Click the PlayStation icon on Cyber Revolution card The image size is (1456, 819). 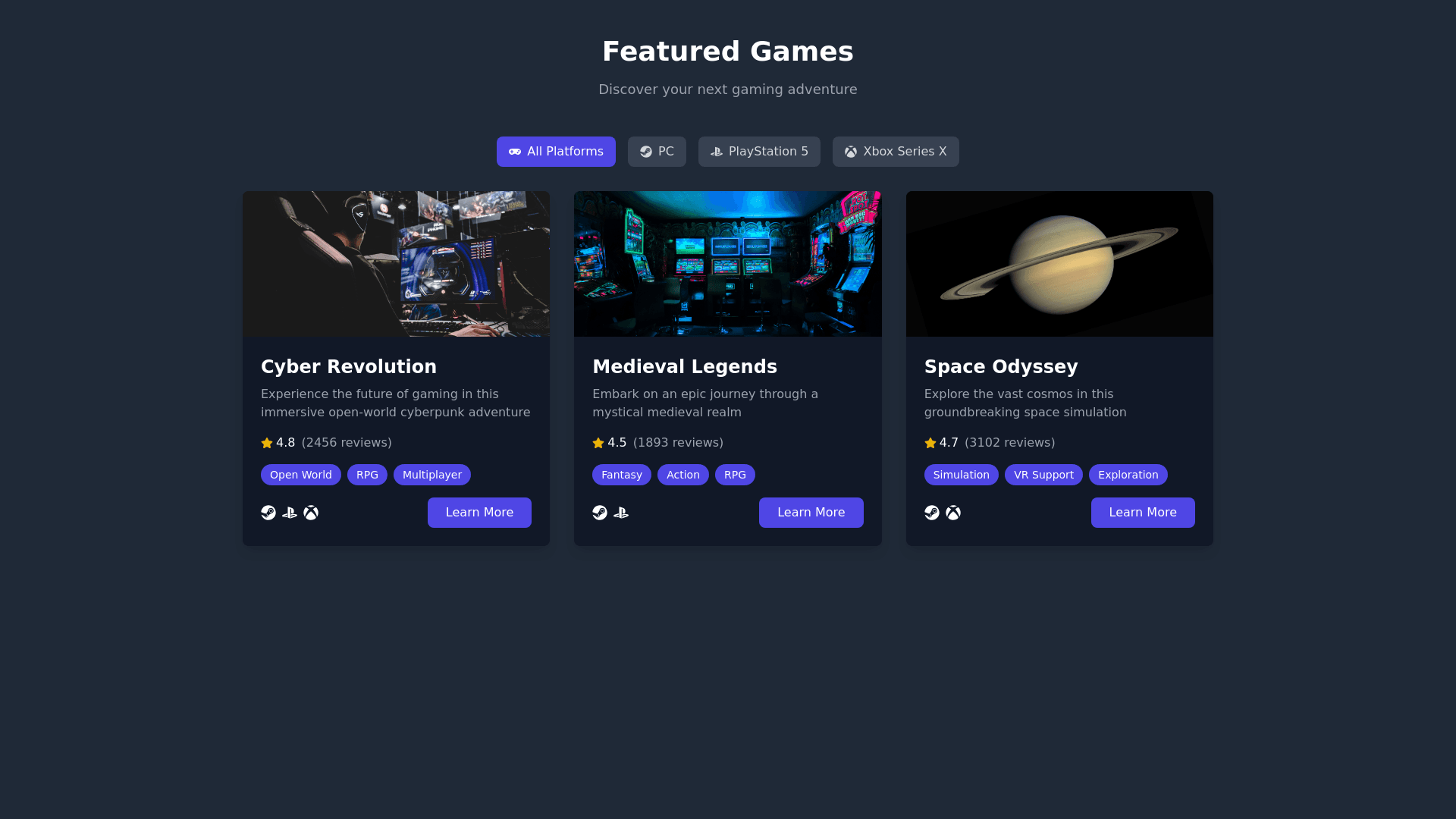[x=290, y=513]
